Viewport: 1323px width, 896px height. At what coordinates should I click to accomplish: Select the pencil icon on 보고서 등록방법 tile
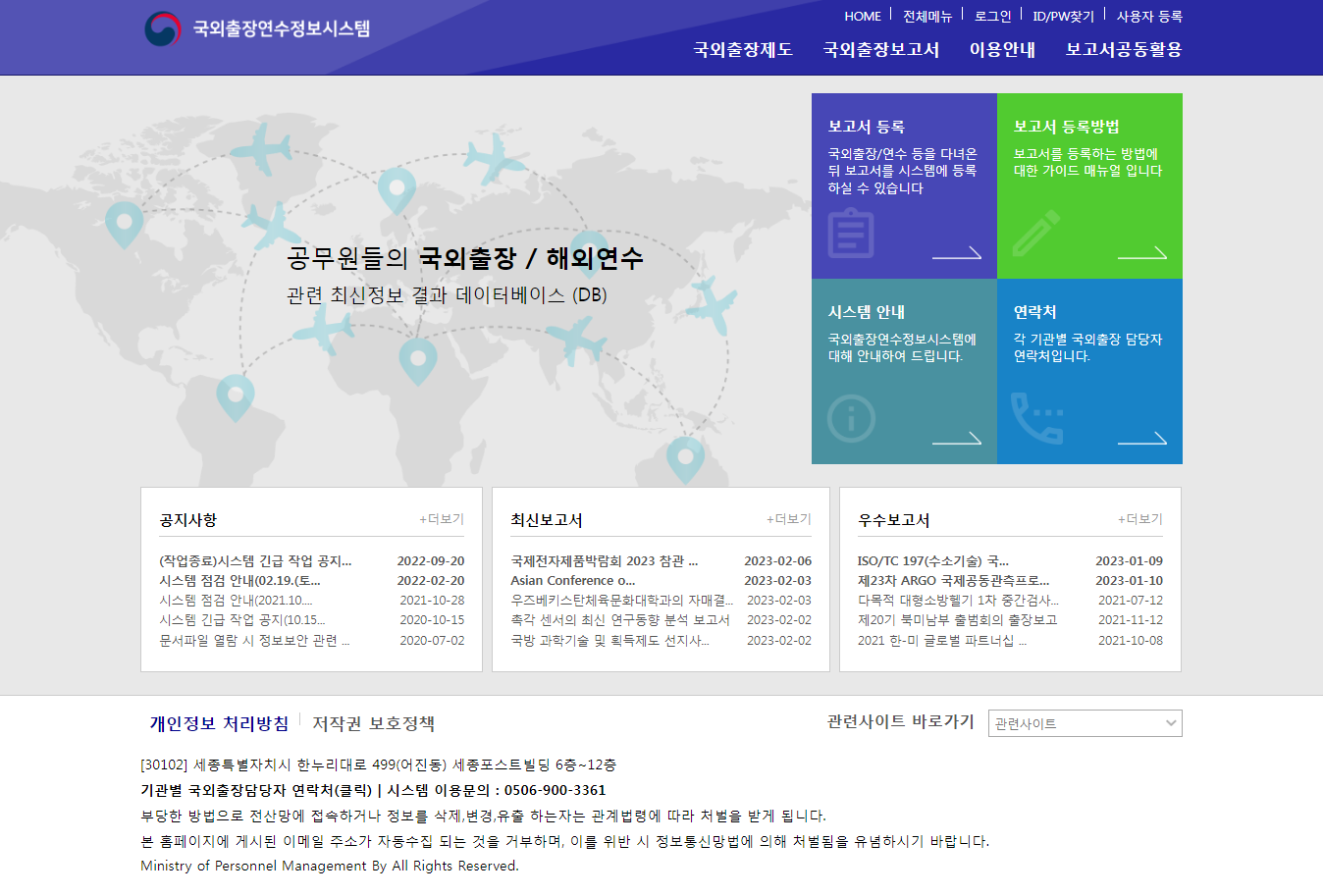[1037, 234]
